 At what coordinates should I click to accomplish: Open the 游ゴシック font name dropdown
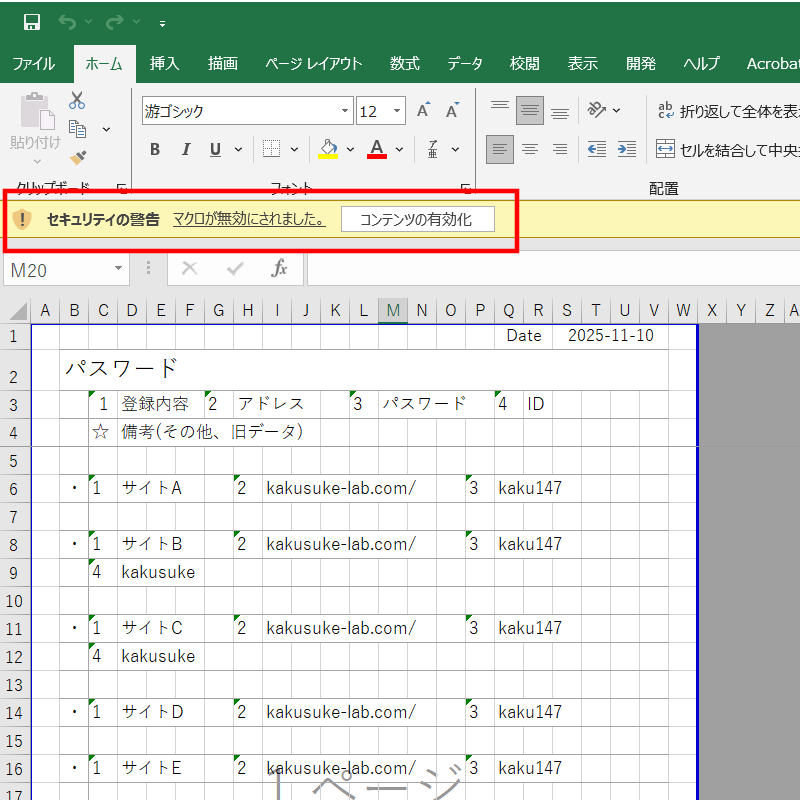click(346, 111)
